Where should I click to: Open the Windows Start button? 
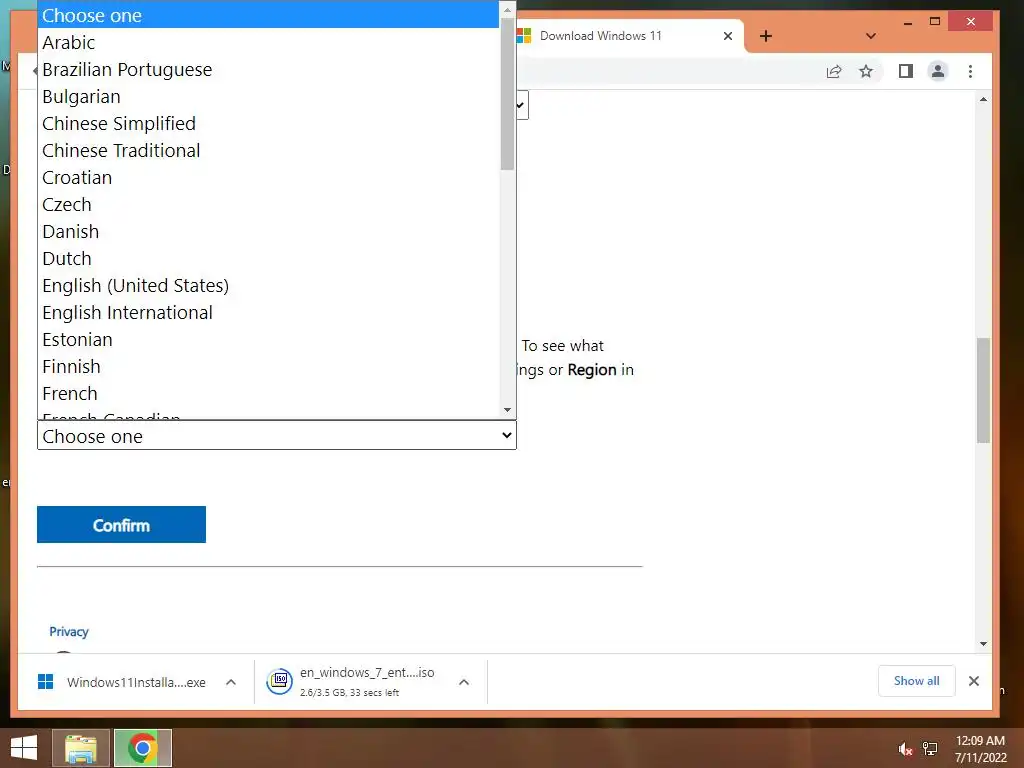[24, 748]
